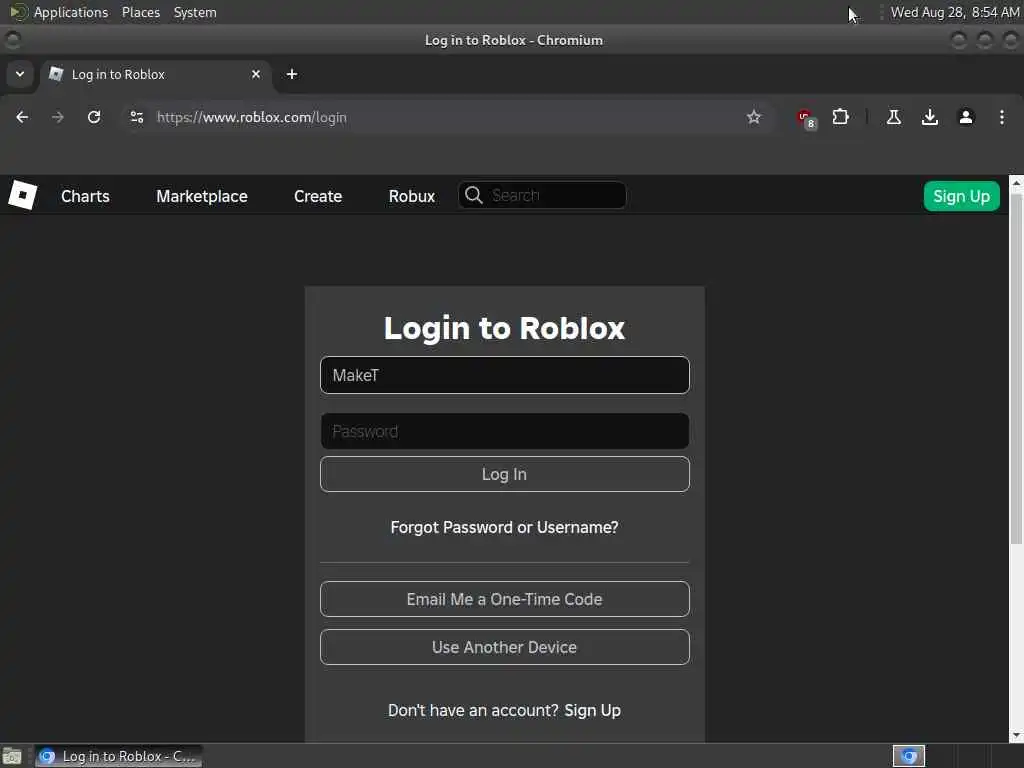Screen dimensions: 1024x768
Task: Open site information icon in address bar
Action: (136, 117)
